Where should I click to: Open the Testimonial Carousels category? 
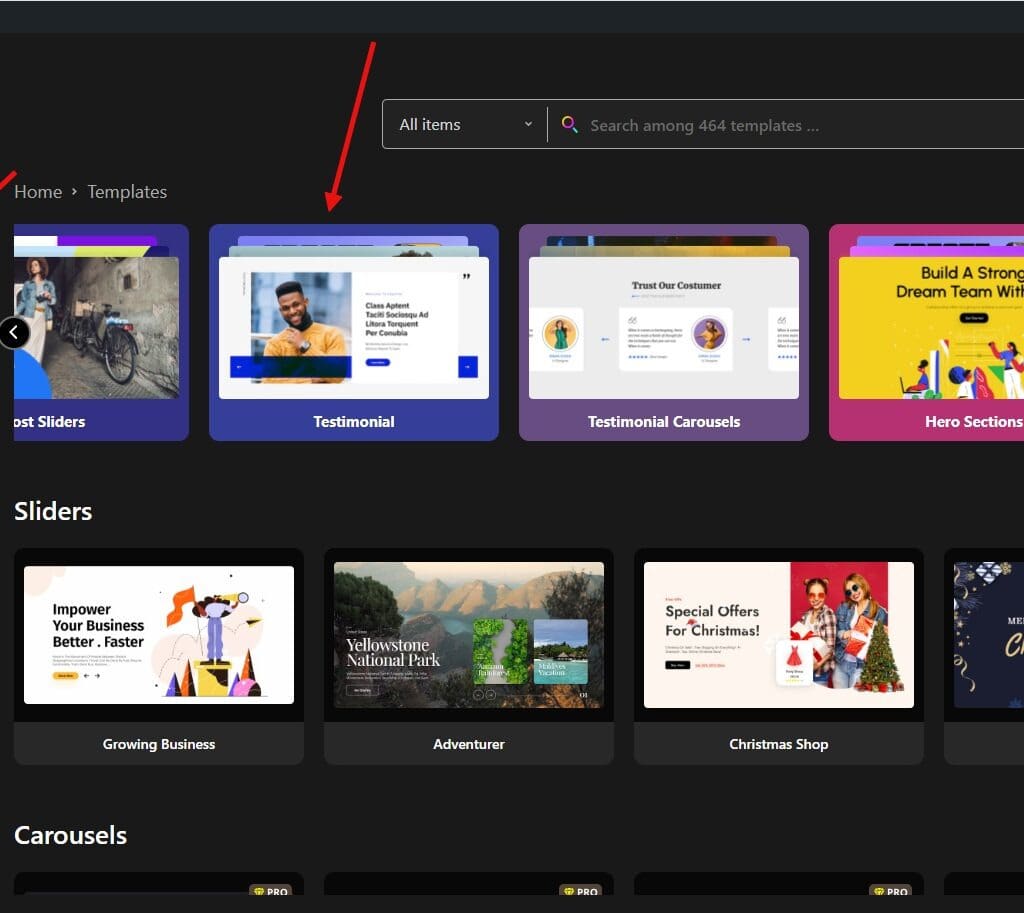[x=664, y=332]
